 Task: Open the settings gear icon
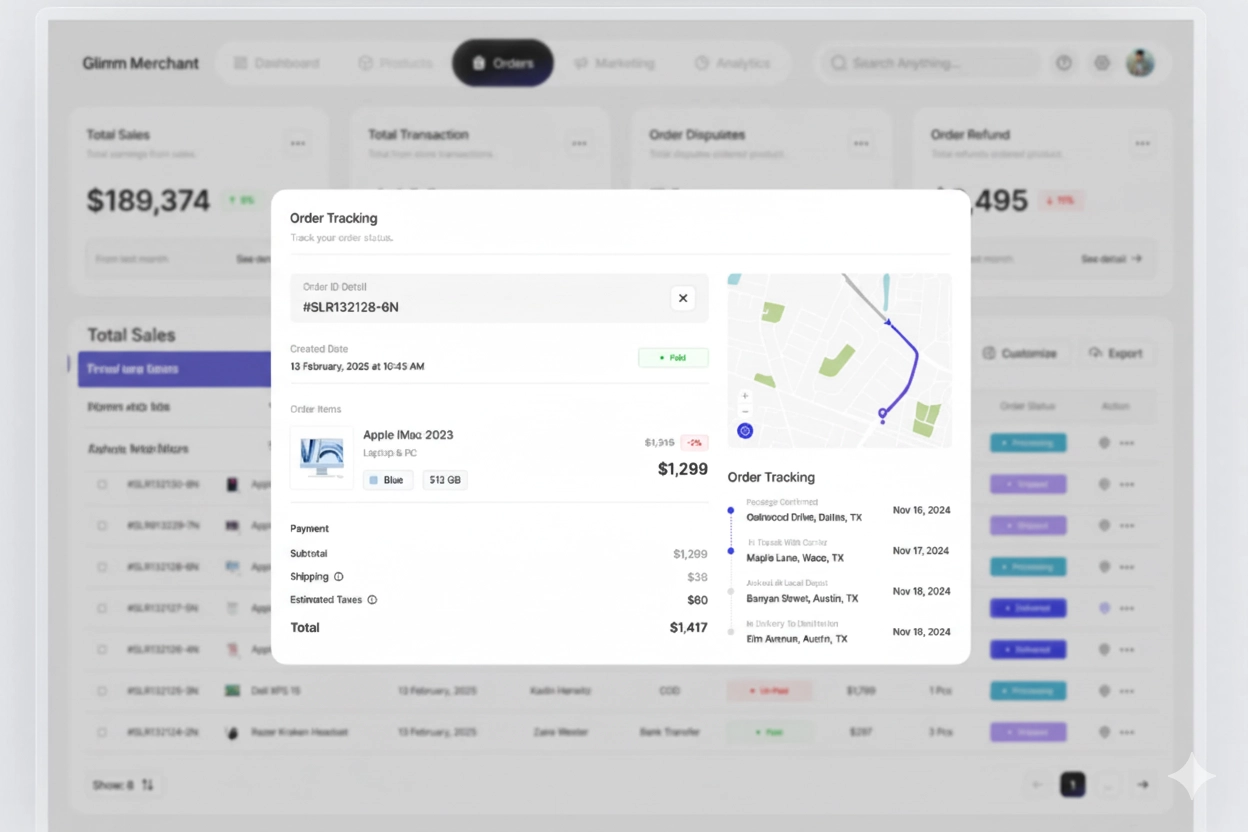(x=1102, y=63)
